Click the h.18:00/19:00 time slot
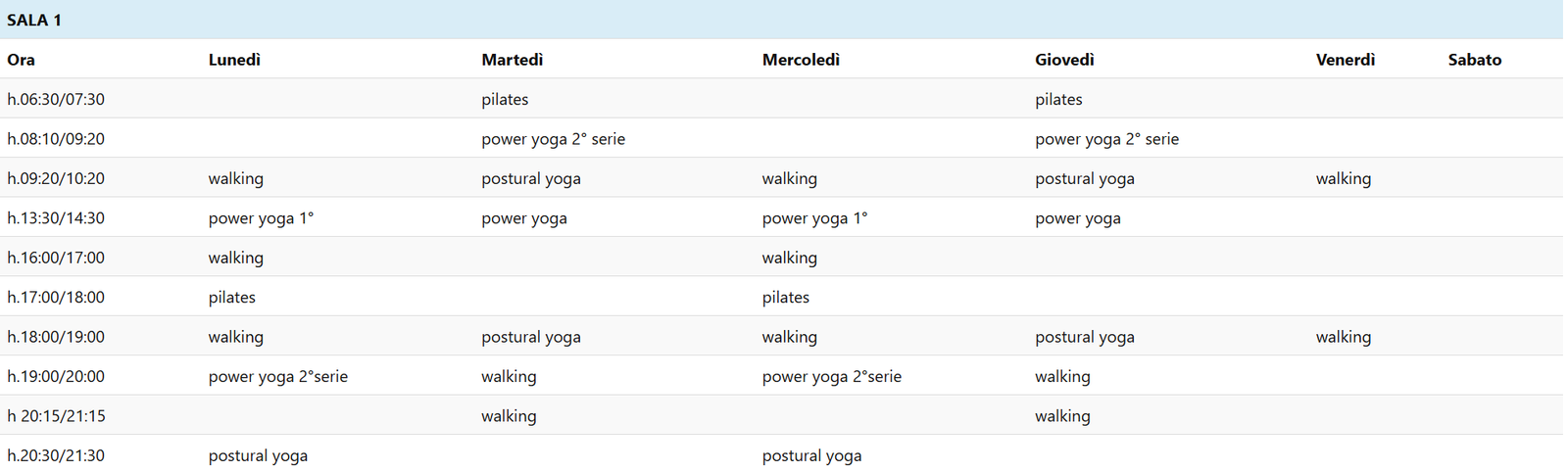Viewport: 1568px width, 472px height. click(56, 337)
